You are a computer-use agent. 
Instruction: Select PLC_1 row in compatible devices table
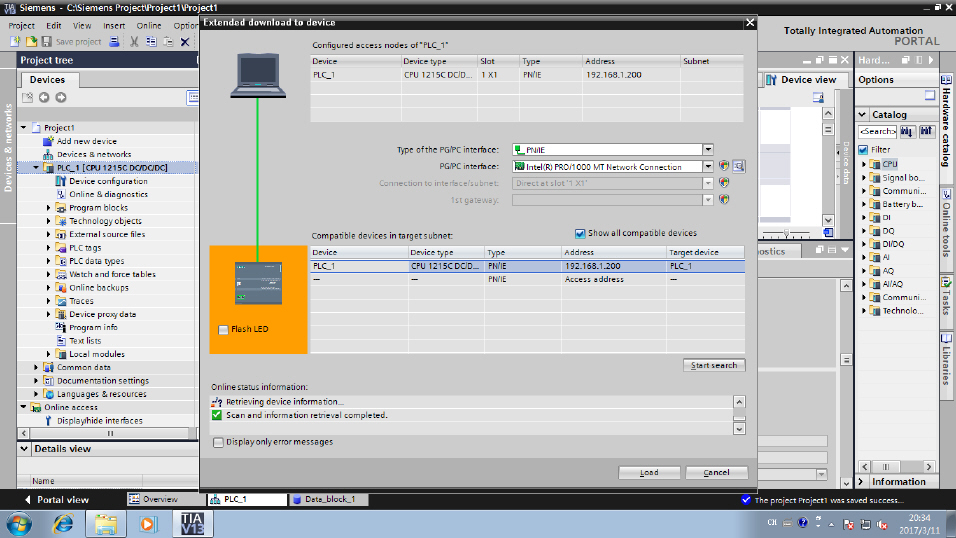[527, 266]
